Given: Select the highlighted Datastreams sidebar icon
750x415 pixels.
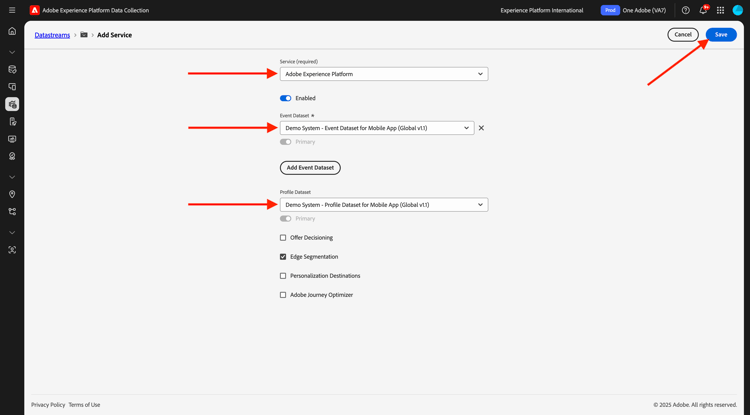Looking at the screenshot, I should pyautogui.click(x=12, y=104).
